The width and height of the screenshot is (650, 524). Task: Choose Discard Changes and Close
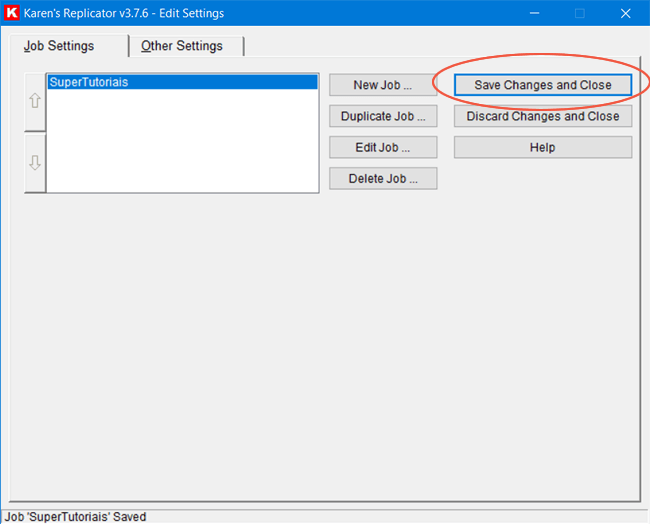543,116
